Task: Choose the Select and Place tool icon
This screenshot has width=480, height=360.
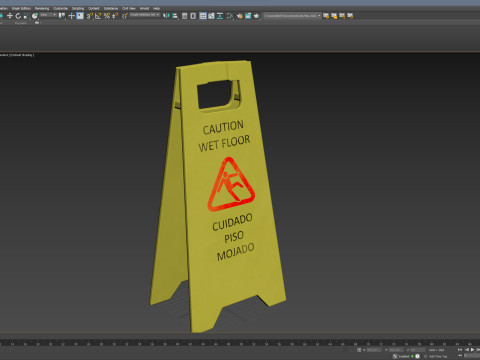Action: pyautogui.click(x=35, y=16)
